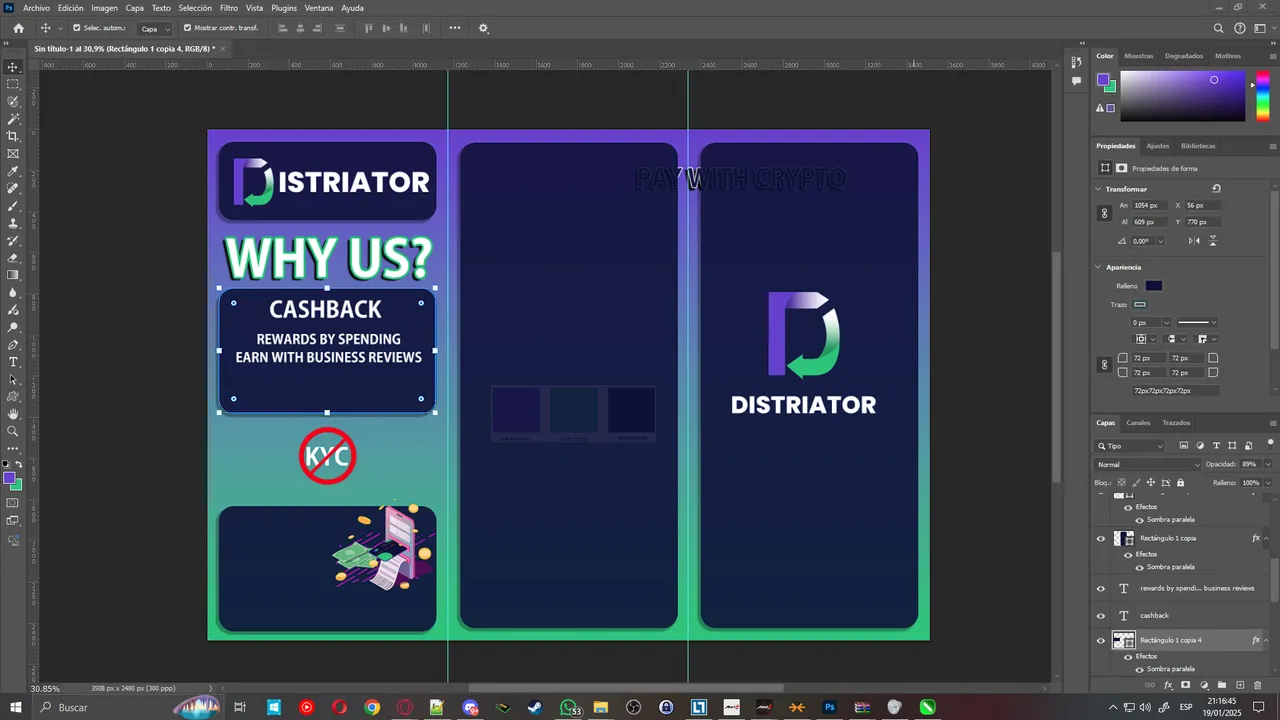Switch to the Bibliotecas tab
The width and height of the screenshot is (1280, 720).
coord(1198,146)
